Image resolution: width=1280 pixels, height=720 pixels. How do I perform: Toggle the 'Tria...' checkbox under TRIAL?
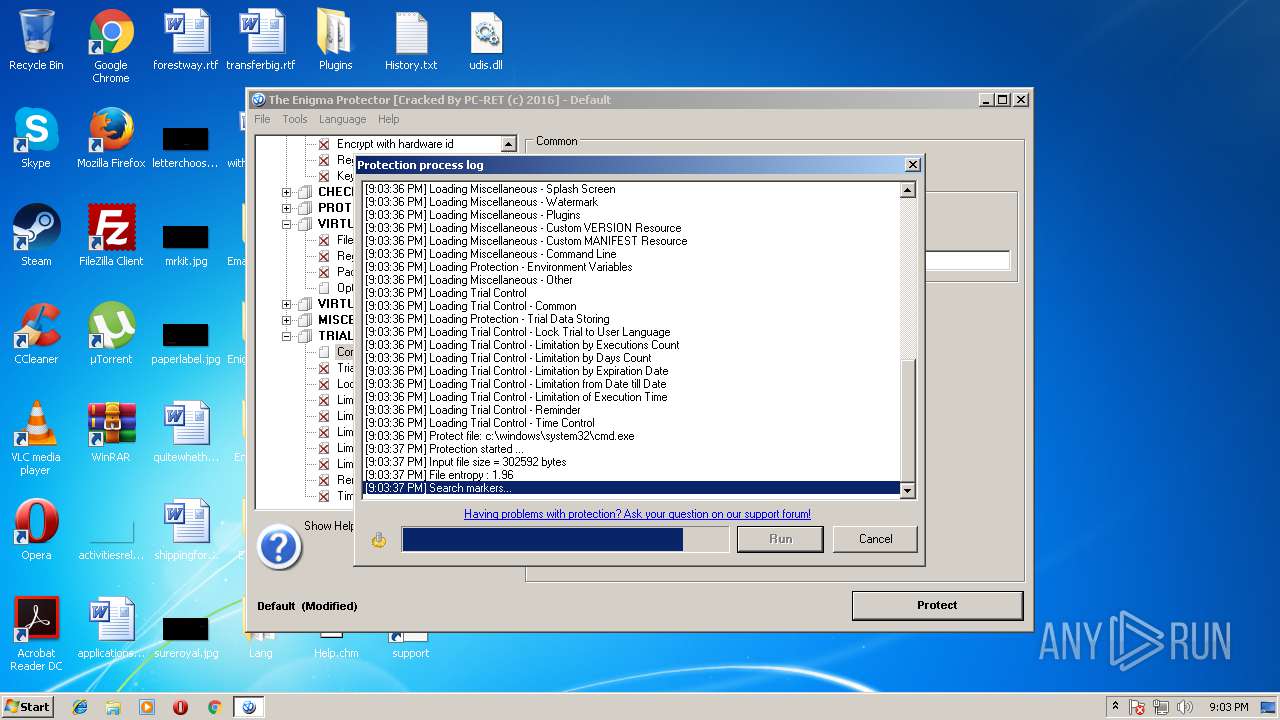pos(324,368)
